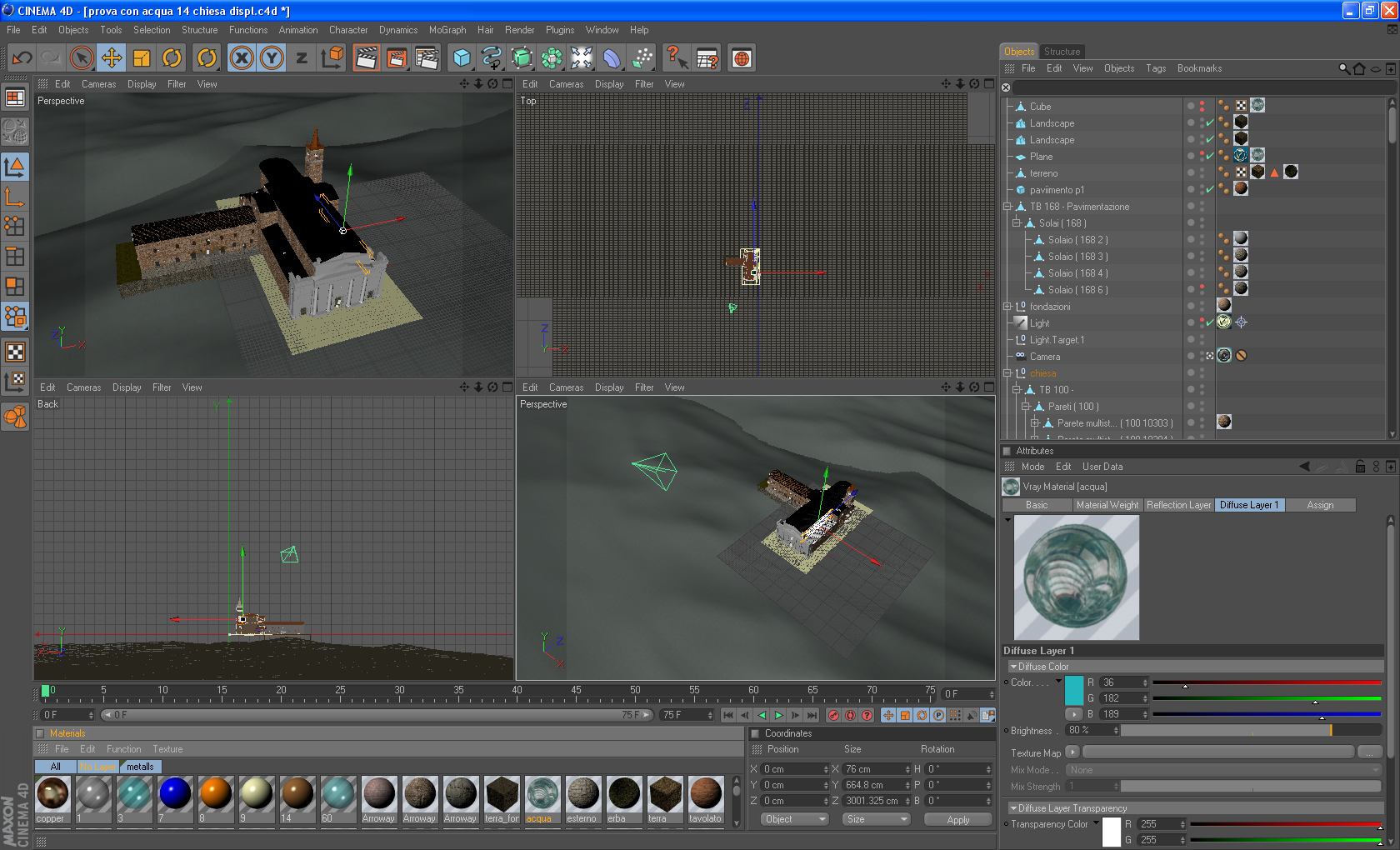Toggle the X axis lock
Viewport: 1400px width, 850px height.
tap(242, 57)
